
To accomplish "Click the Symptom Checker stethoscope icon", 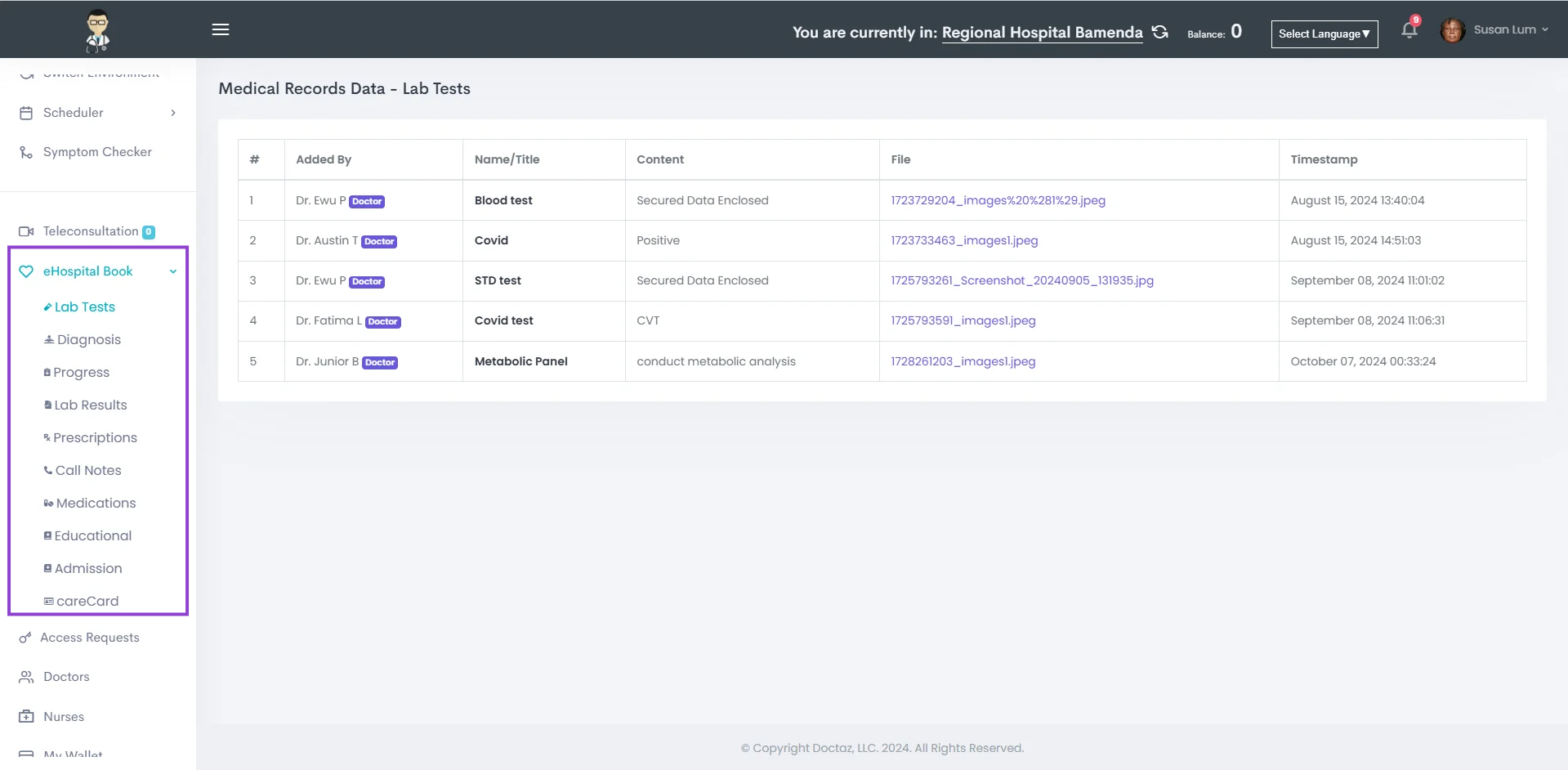I will point(26,152).
